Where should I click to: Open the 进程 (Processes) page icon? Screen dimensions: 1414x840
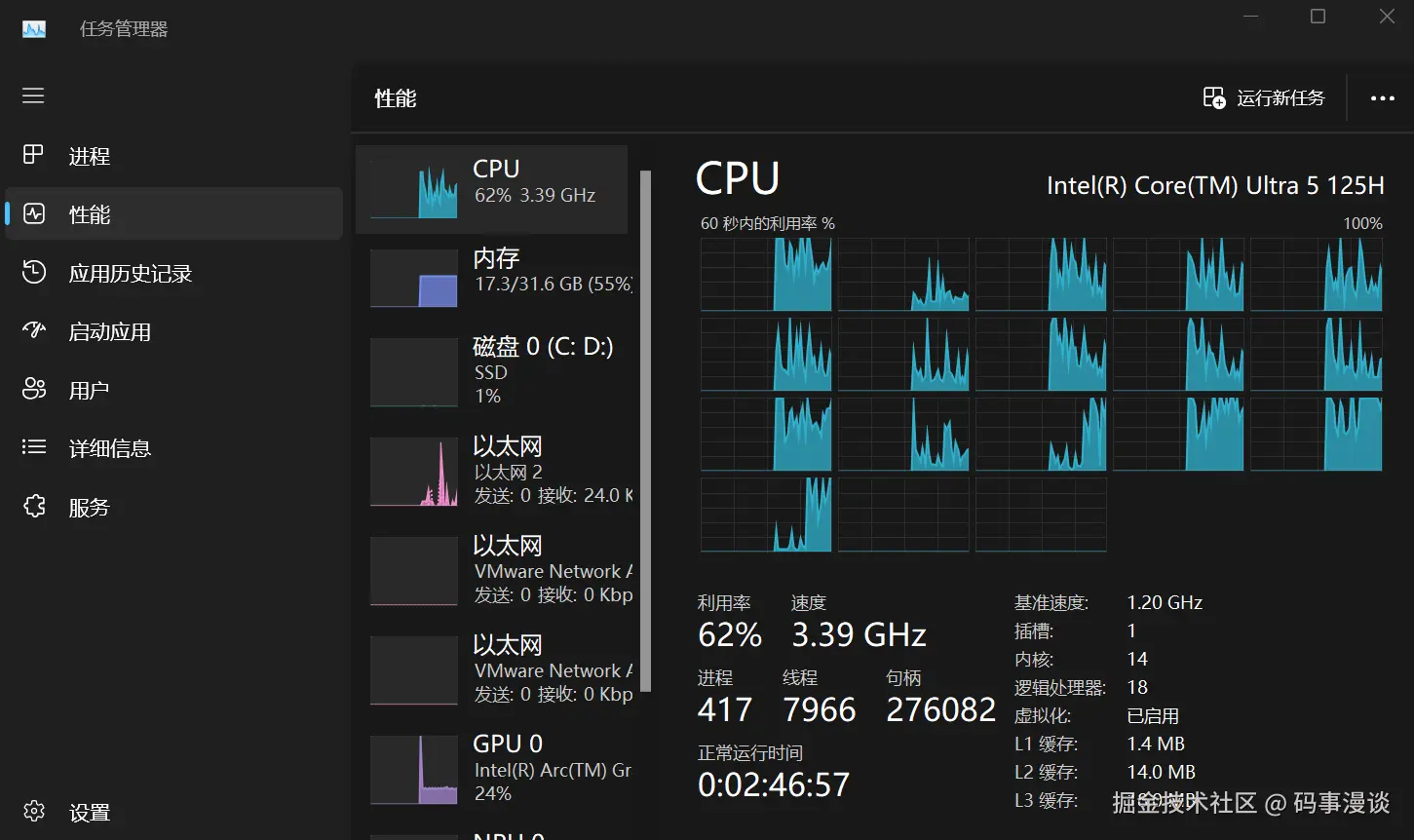(34, 155)
